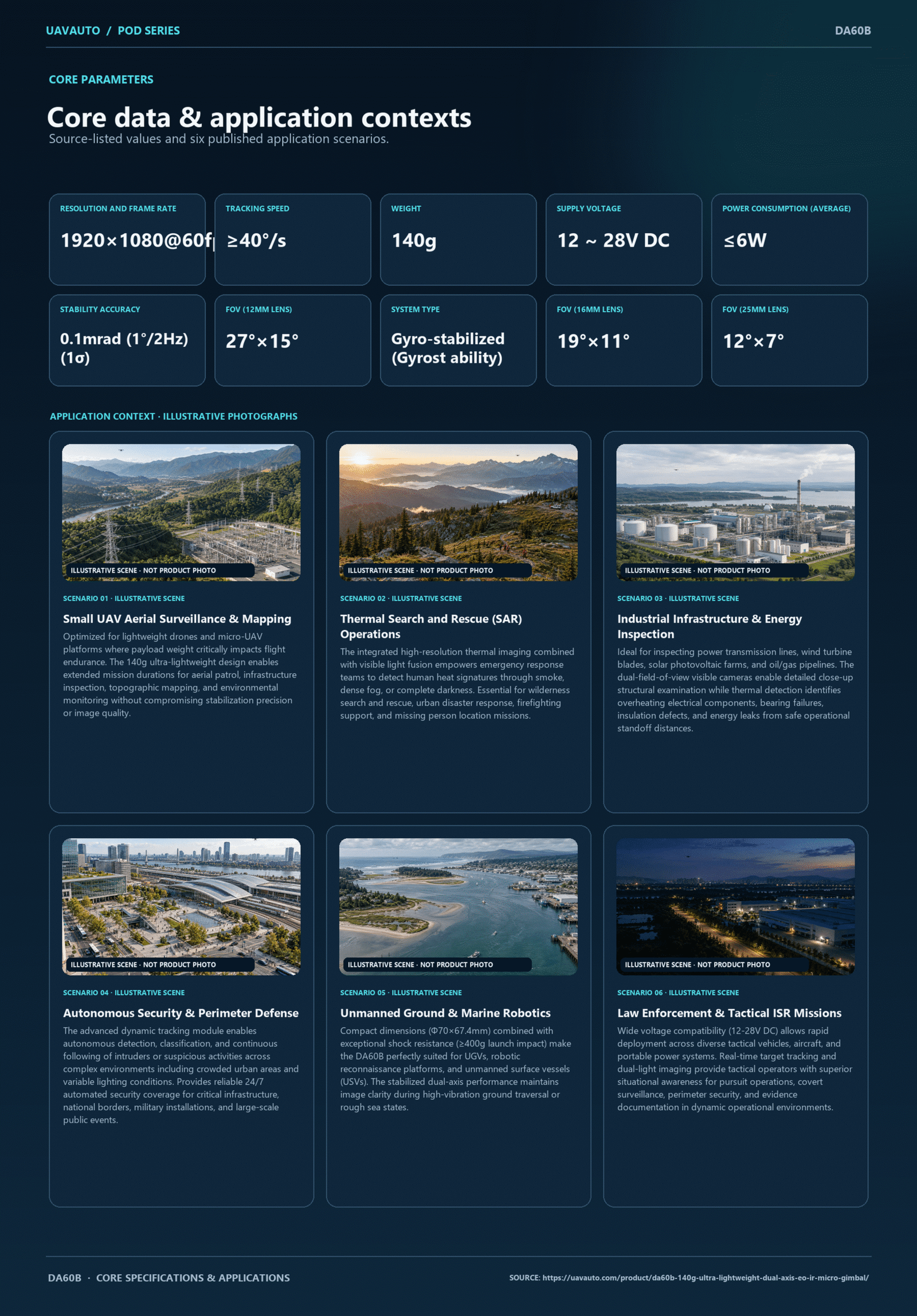Viewport: 917px width, 1316px height.
Task: Click the CORE PARAMETERS section label
Action: click(x=101, y=80)
